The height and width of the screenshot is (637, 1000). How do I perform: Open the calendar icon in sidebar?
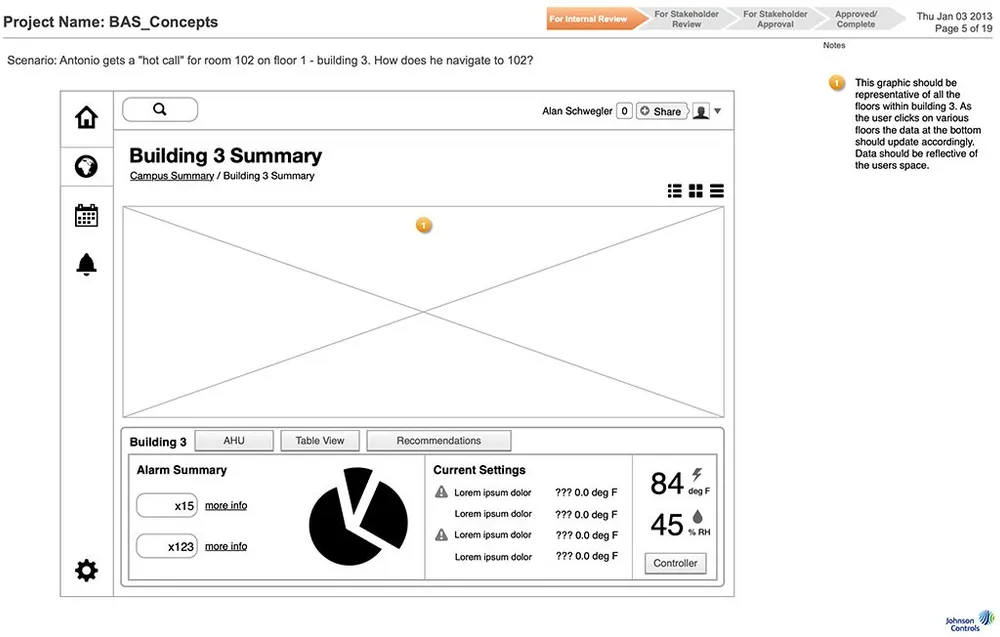click(86, 216)
